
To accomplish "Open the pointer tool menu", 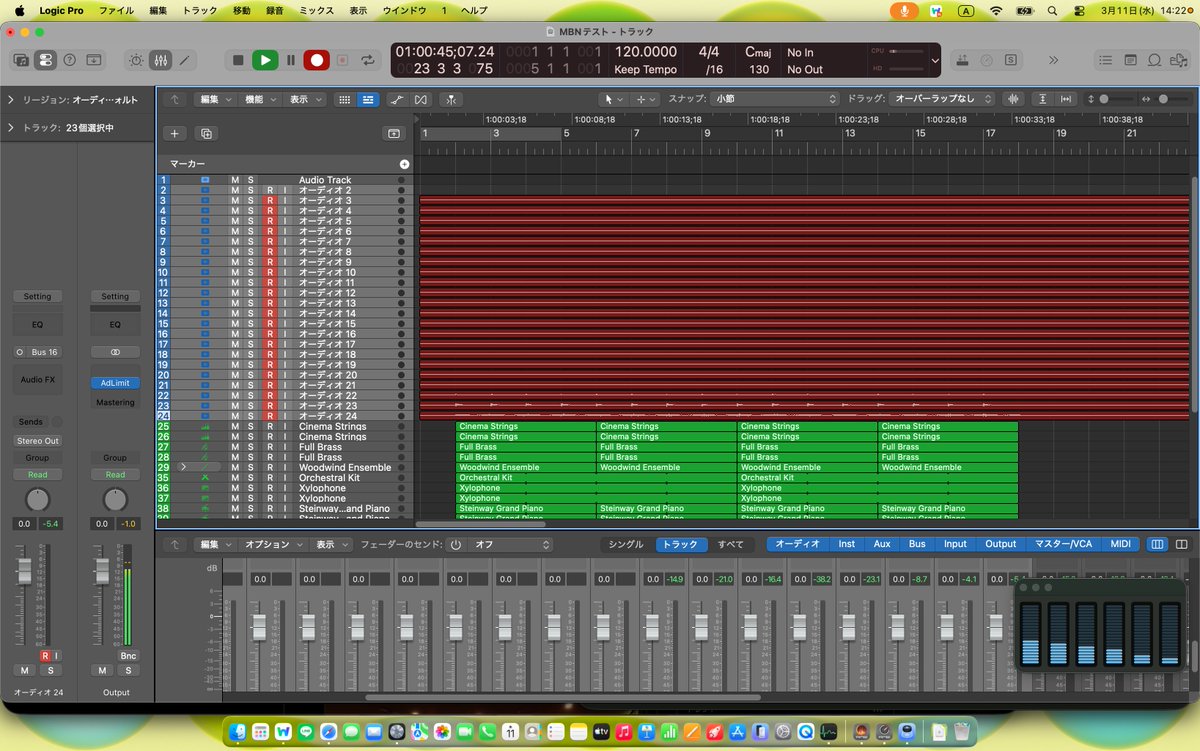I will pos(612,100).
